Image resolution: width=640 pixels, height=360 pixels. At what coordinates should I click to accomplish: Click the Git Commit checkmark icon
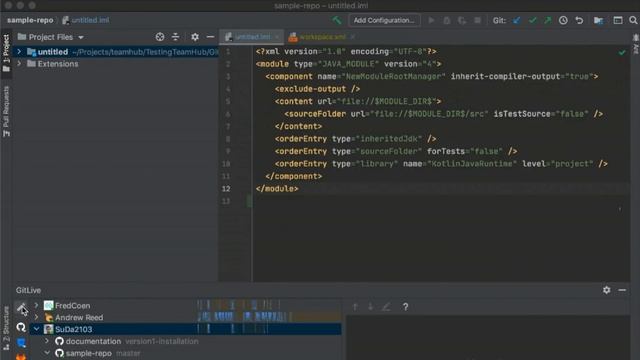pos(532,20)
